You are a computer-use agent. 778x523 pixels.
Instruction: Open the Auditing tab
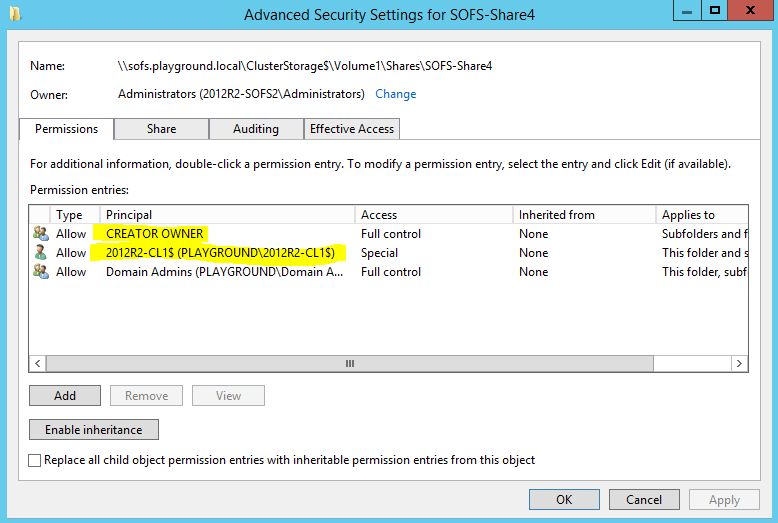256,129
